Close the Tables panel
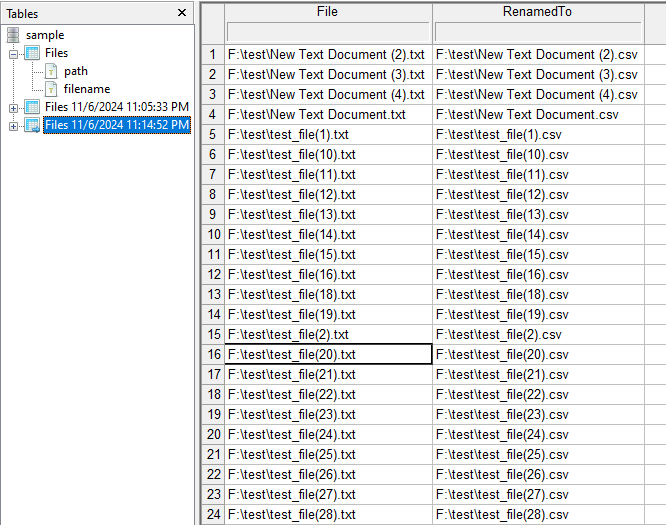The height and width of the screenshot is (525, 666). pyautogui.click(x=181, y=13)
